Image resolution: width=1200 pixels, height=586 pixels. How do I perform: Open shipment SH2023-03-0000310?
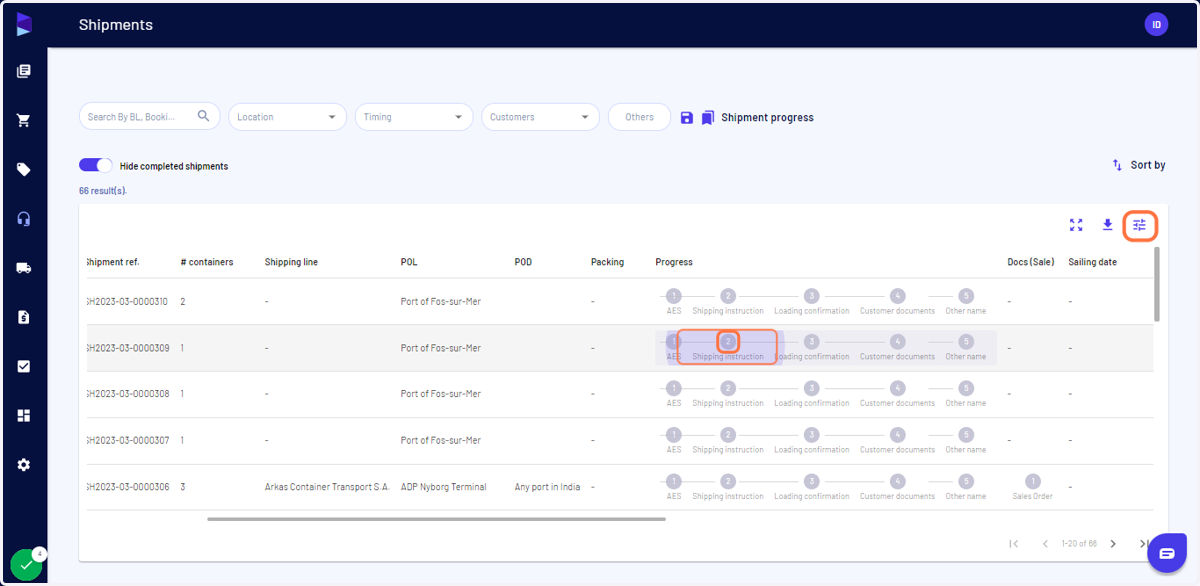point(128,301)
